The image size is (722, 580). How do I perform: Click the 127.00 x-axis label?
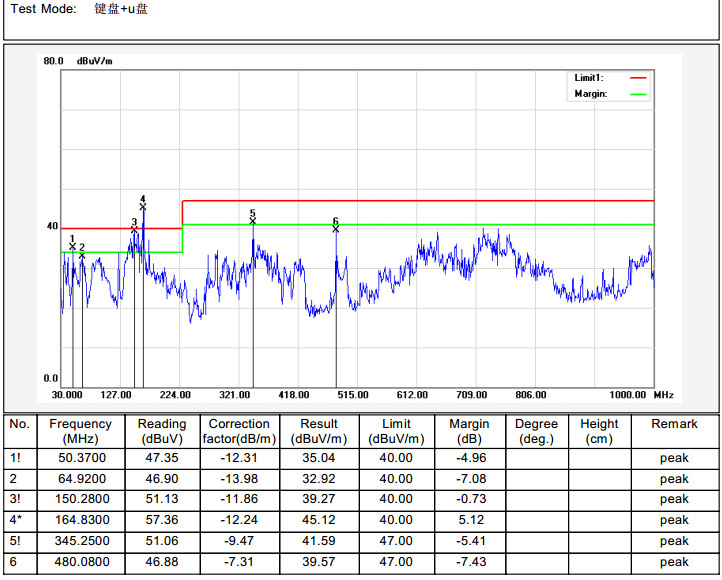point(116,395)
